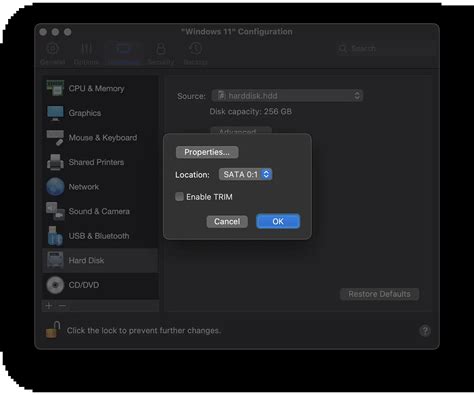Select Network globe icon
474x395 pixels.
(55, 187)
